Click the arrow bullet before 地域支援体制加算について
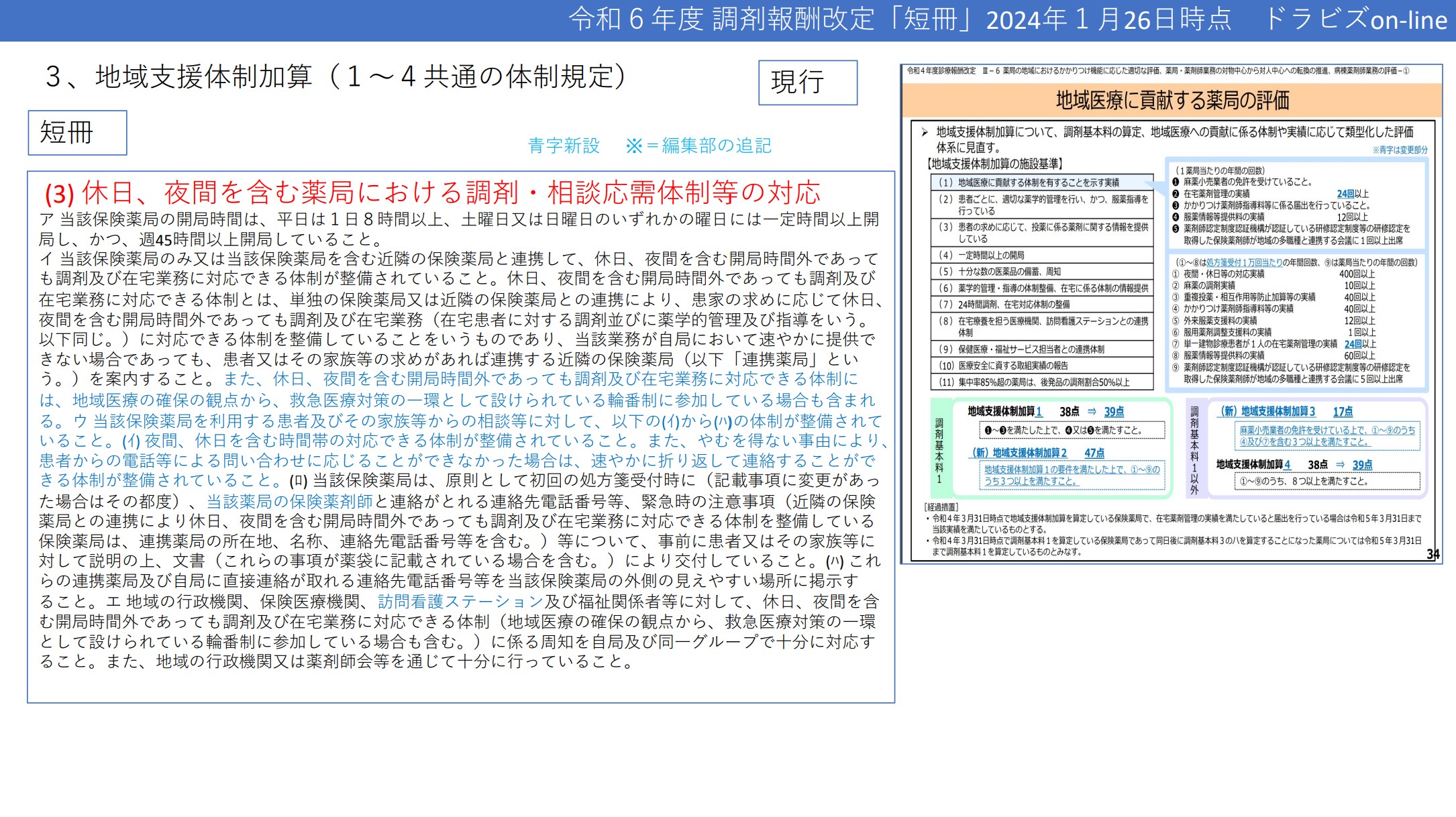The height and width of the screenshot is (817, 1456). [x=925, y=132]
